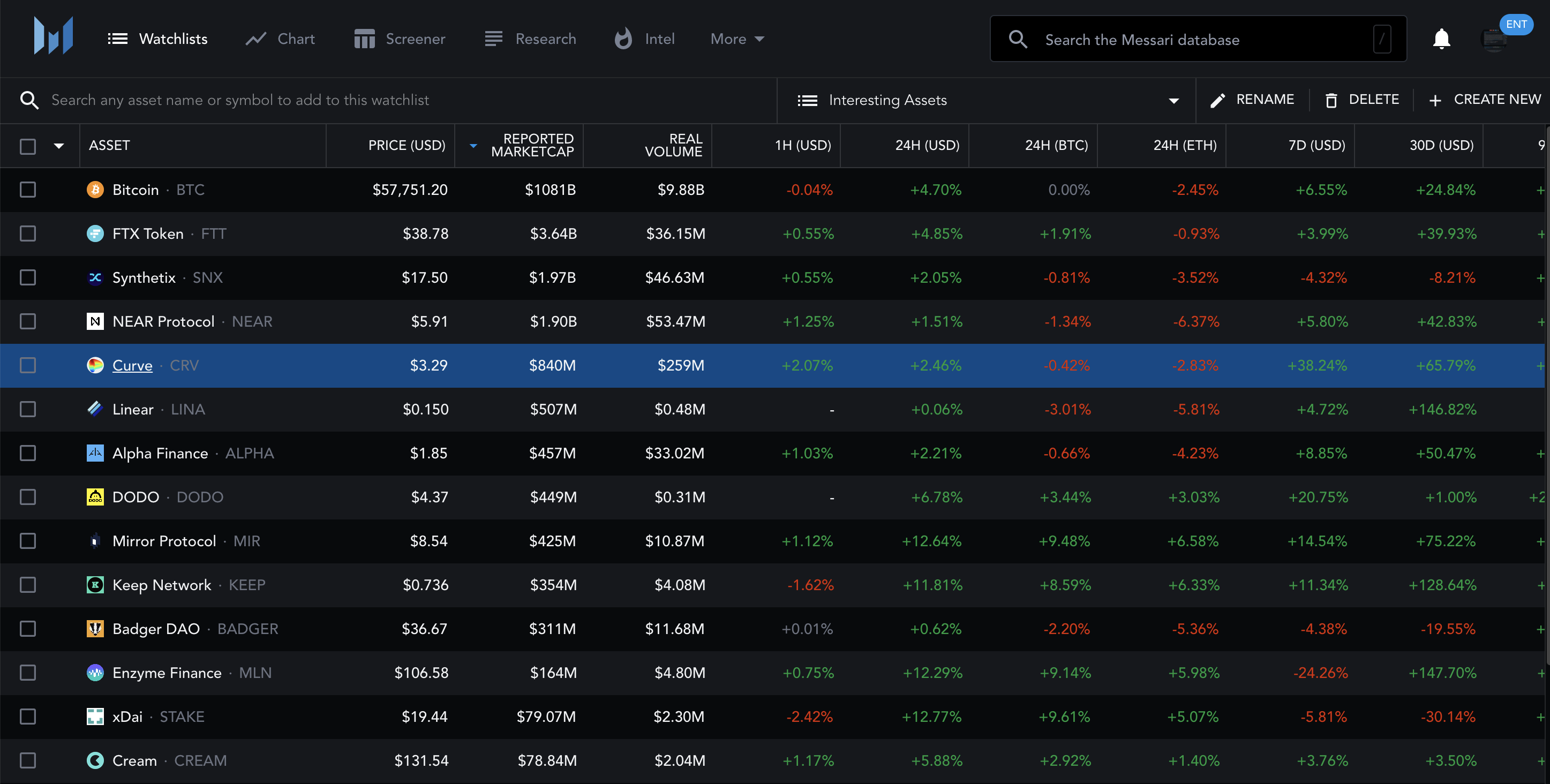The height and width of the screenshot is (784, 1550).
Task: Click the xDai STAKE logo icon
Action: pos(95,717)
